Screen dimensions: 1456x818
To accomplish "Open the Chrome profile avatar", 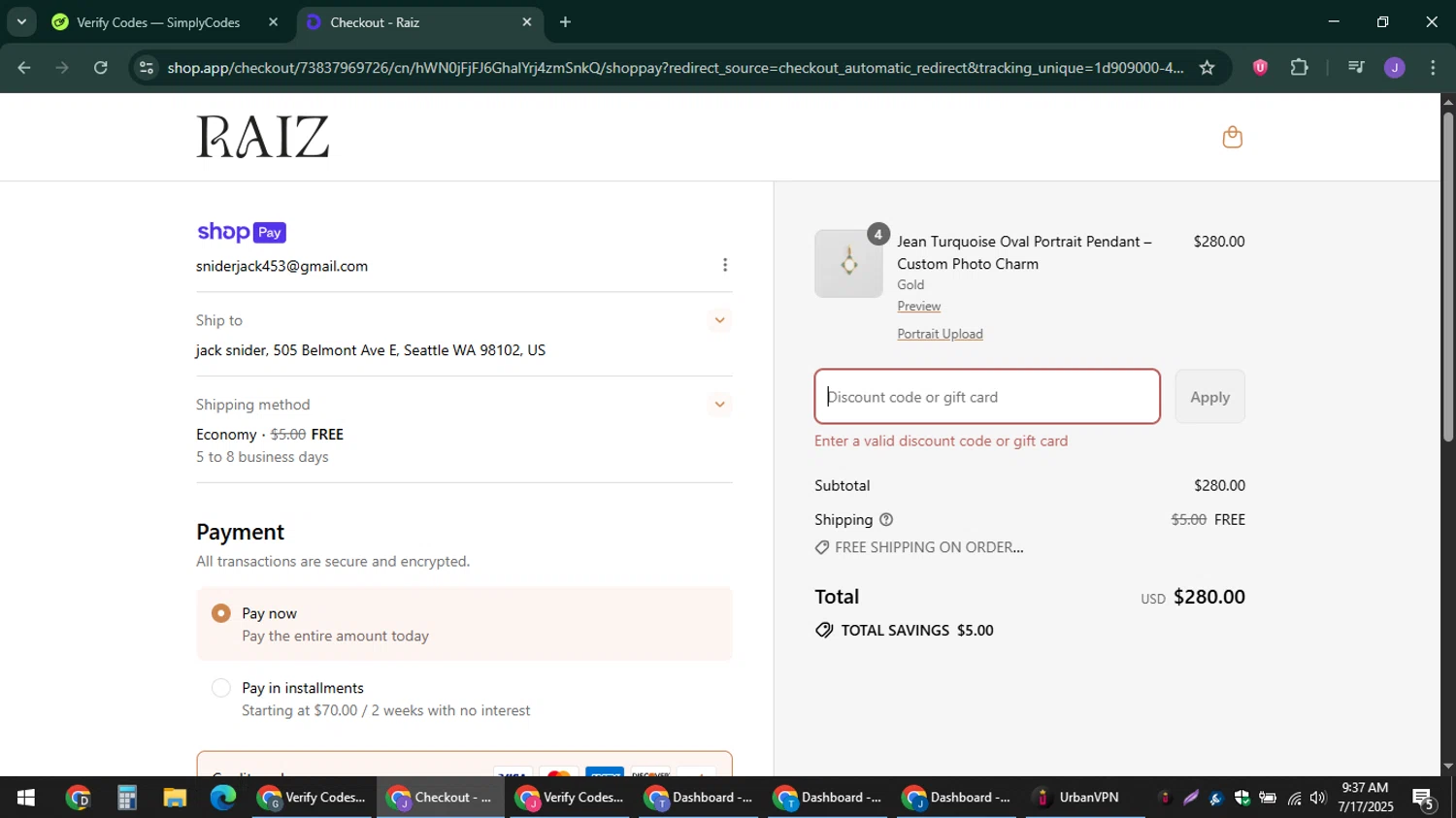I will 1395,68.
